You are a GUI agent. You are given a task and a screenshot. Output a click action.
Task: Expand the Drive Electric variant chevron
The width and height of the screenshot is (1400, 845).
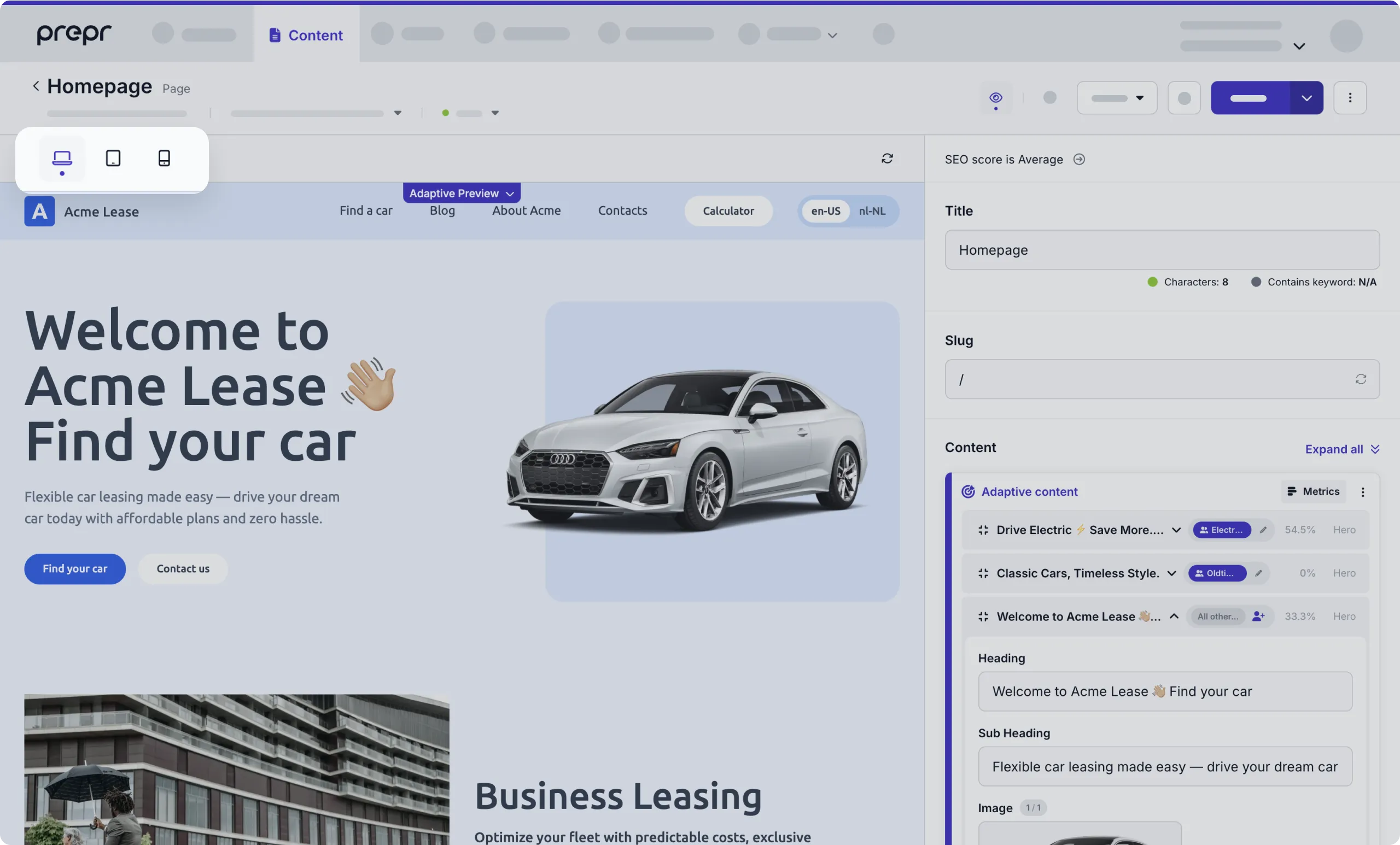(1176, 530)
